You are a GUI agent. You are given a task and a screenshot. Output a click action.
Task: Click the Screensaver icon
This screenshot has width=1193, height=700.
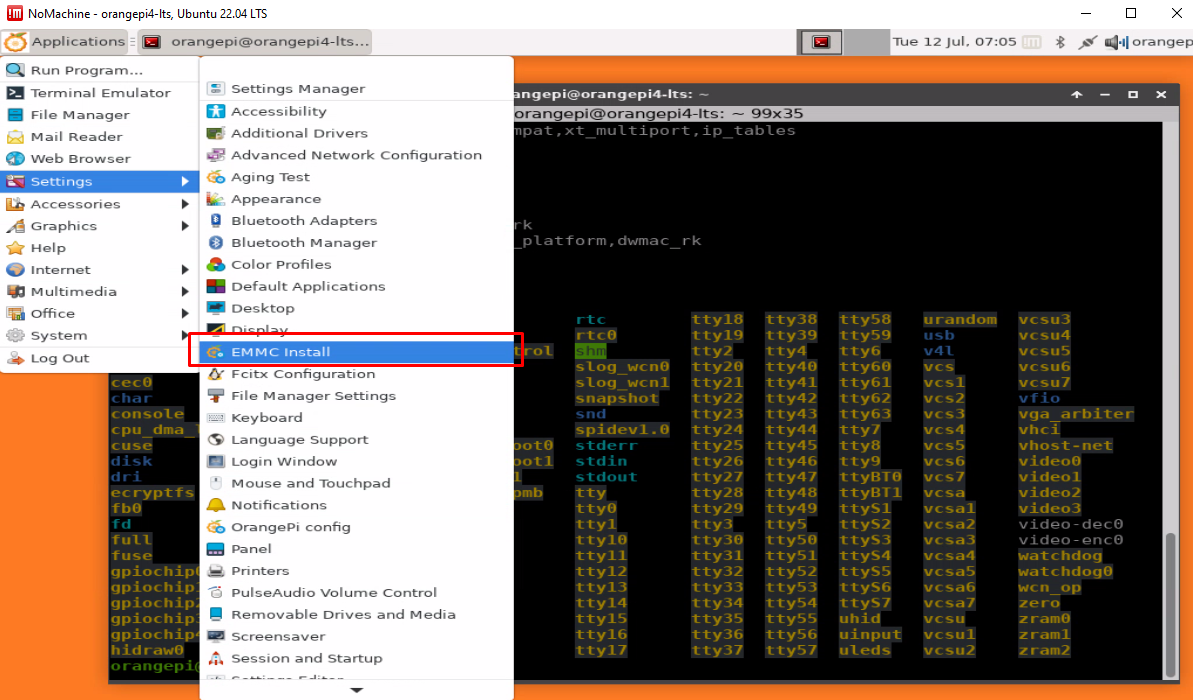pos(216,637)
